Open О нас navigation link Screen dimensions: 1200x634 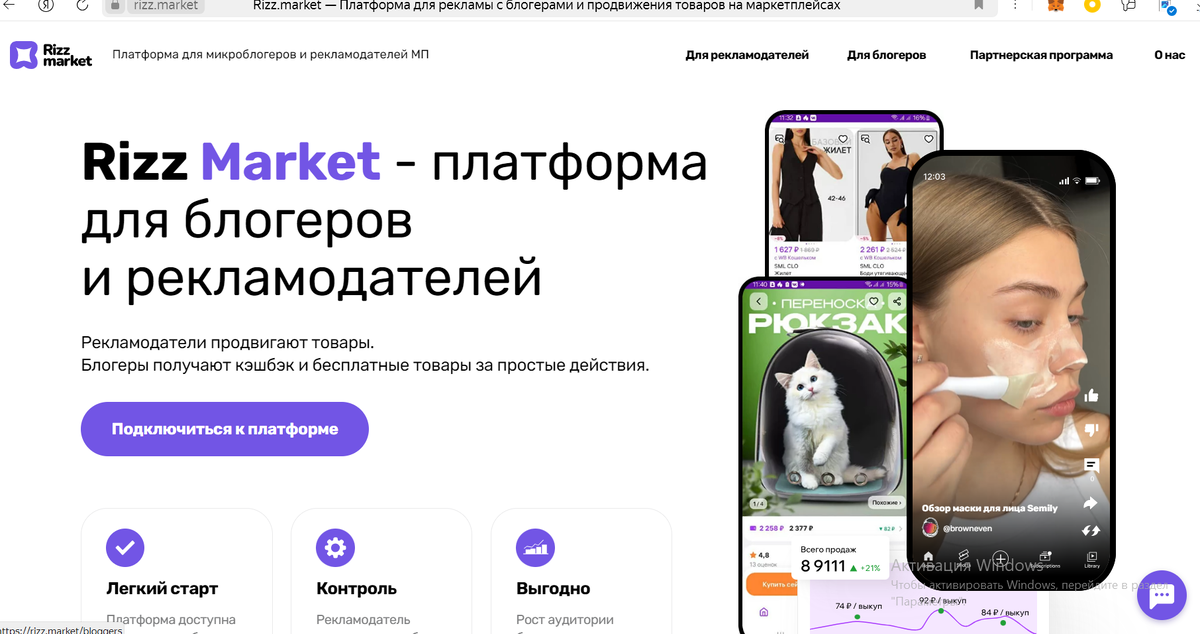(1169, 55)
